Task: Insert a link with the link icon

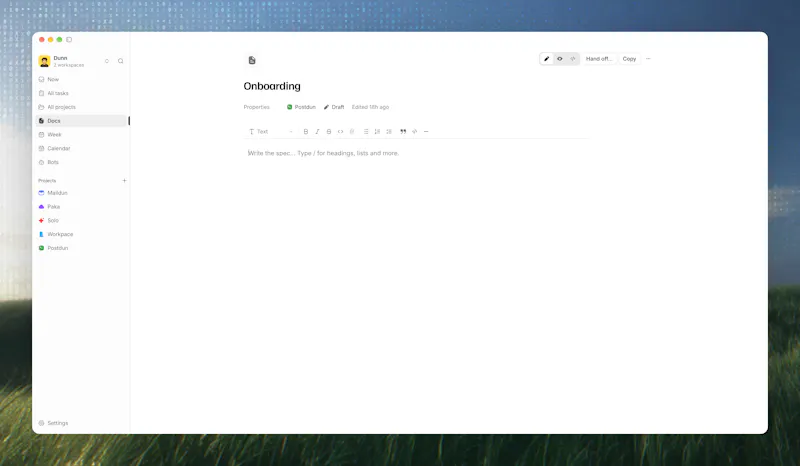Action: (352, 132)
